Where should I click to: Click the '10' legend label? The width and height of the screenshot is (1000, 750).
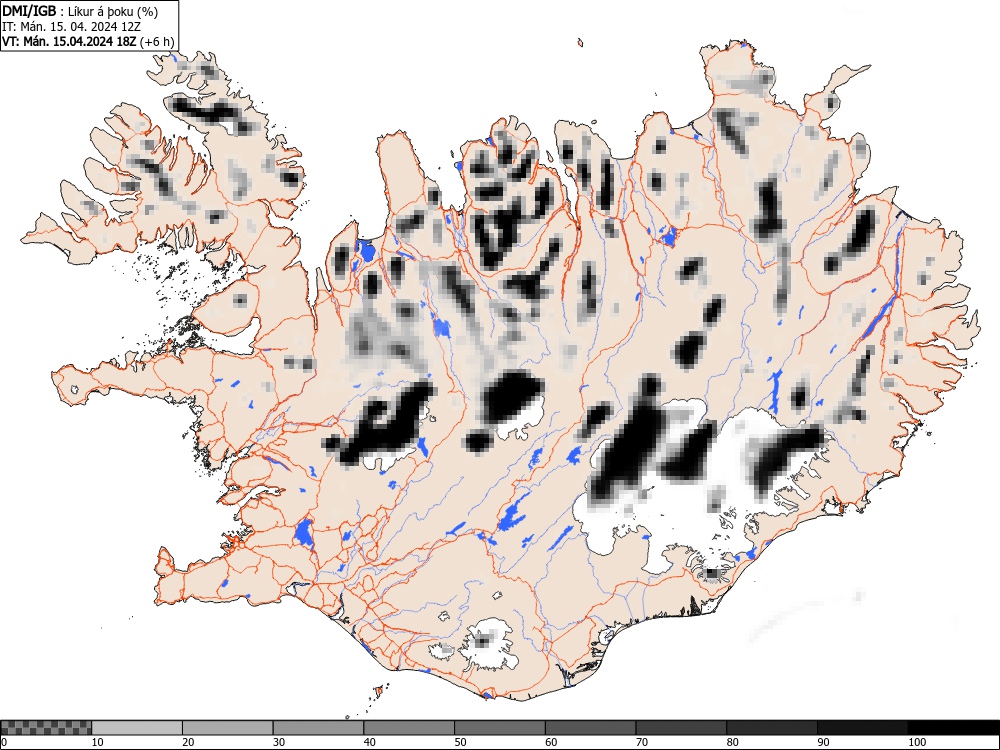pos(98,742)
